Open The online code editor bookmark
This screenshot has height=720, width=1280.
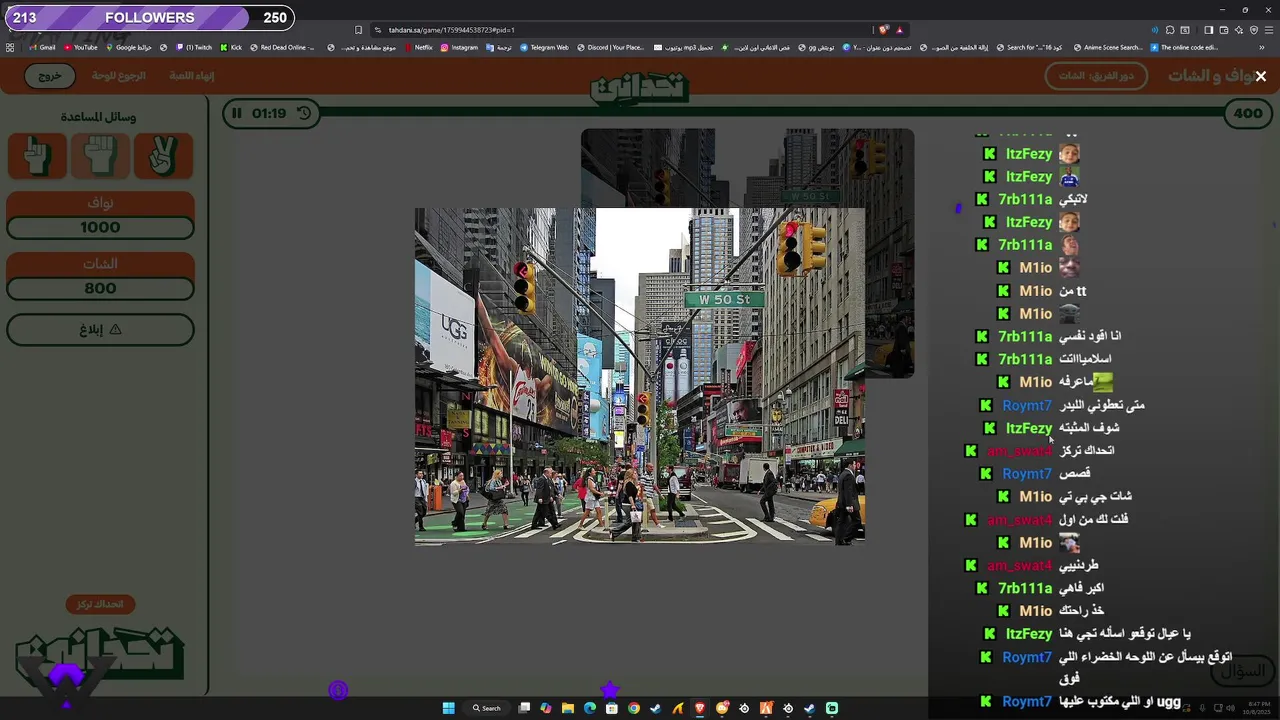tap(1184, 47)
